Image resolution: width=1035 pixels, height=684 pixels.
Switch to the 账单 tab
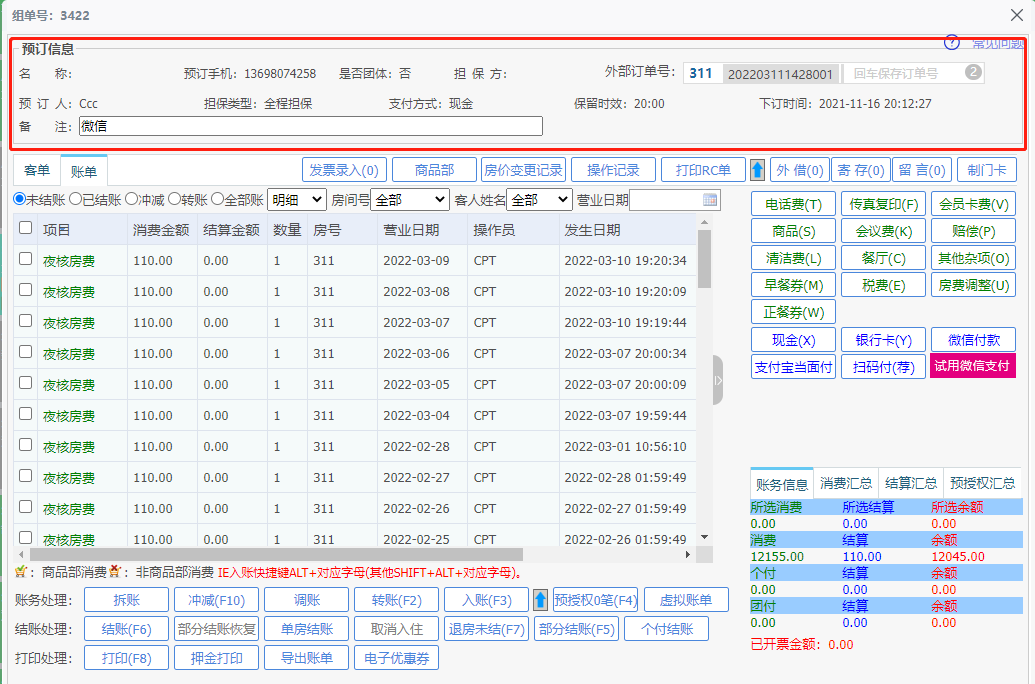pyautogui.click(x=84, y=171)
